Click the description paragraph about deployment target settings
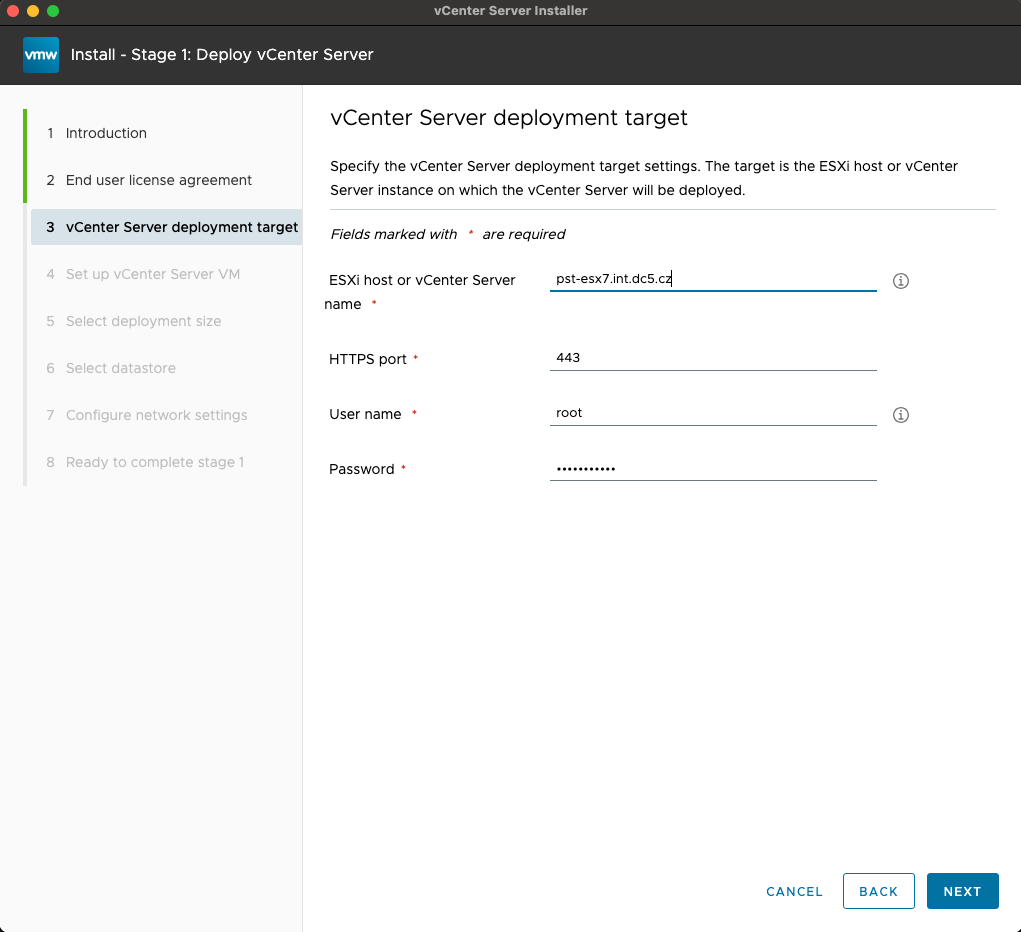The height and width of the screenshot is (932, 1021). tap(644, 178)
